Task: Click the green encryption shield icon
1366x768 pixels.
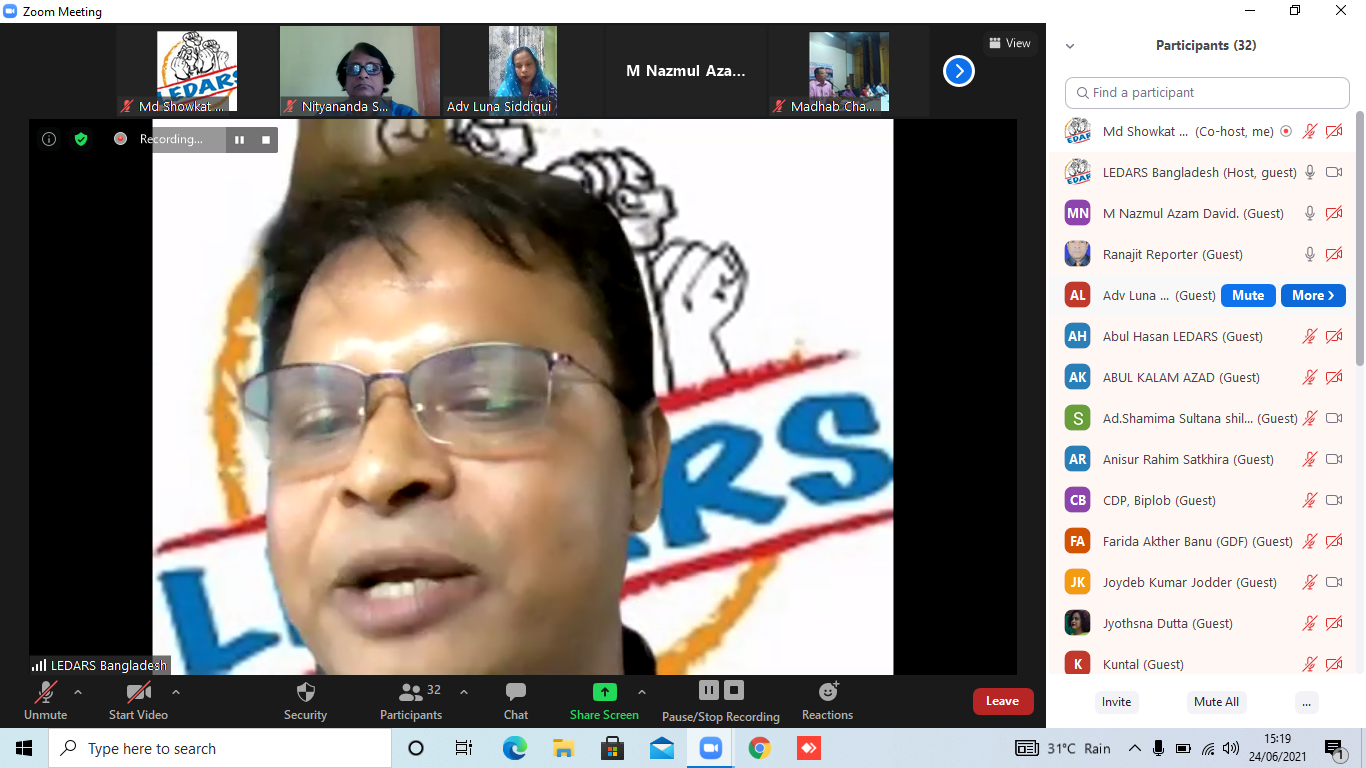Action: (x=81, y=139)
